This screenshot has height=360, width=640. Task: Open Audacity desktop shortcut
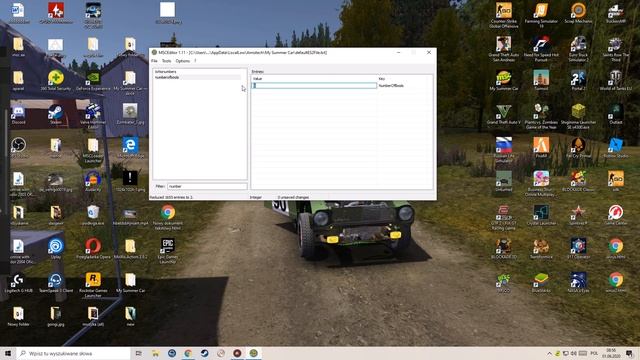(93, 181)
